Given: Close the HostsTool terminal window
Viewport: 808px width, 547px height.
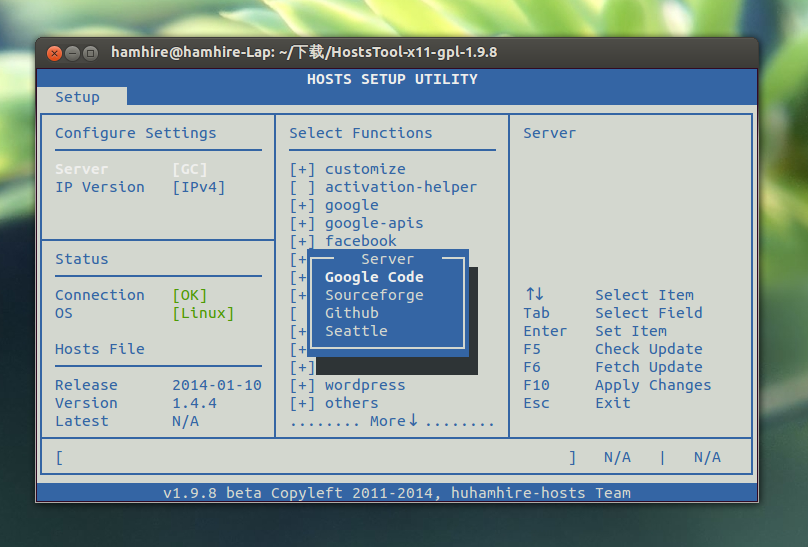Looking at the screenshot, I should (x=54, y=53).
